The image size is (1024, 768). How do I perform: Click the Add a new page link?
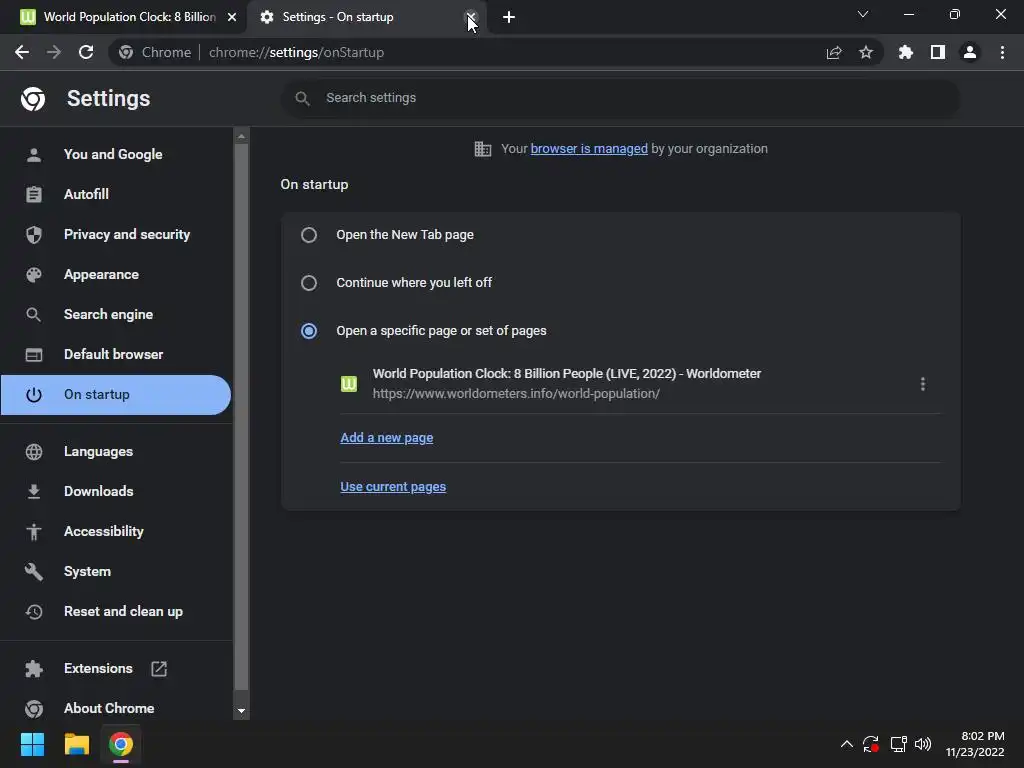tap(387, 438)
